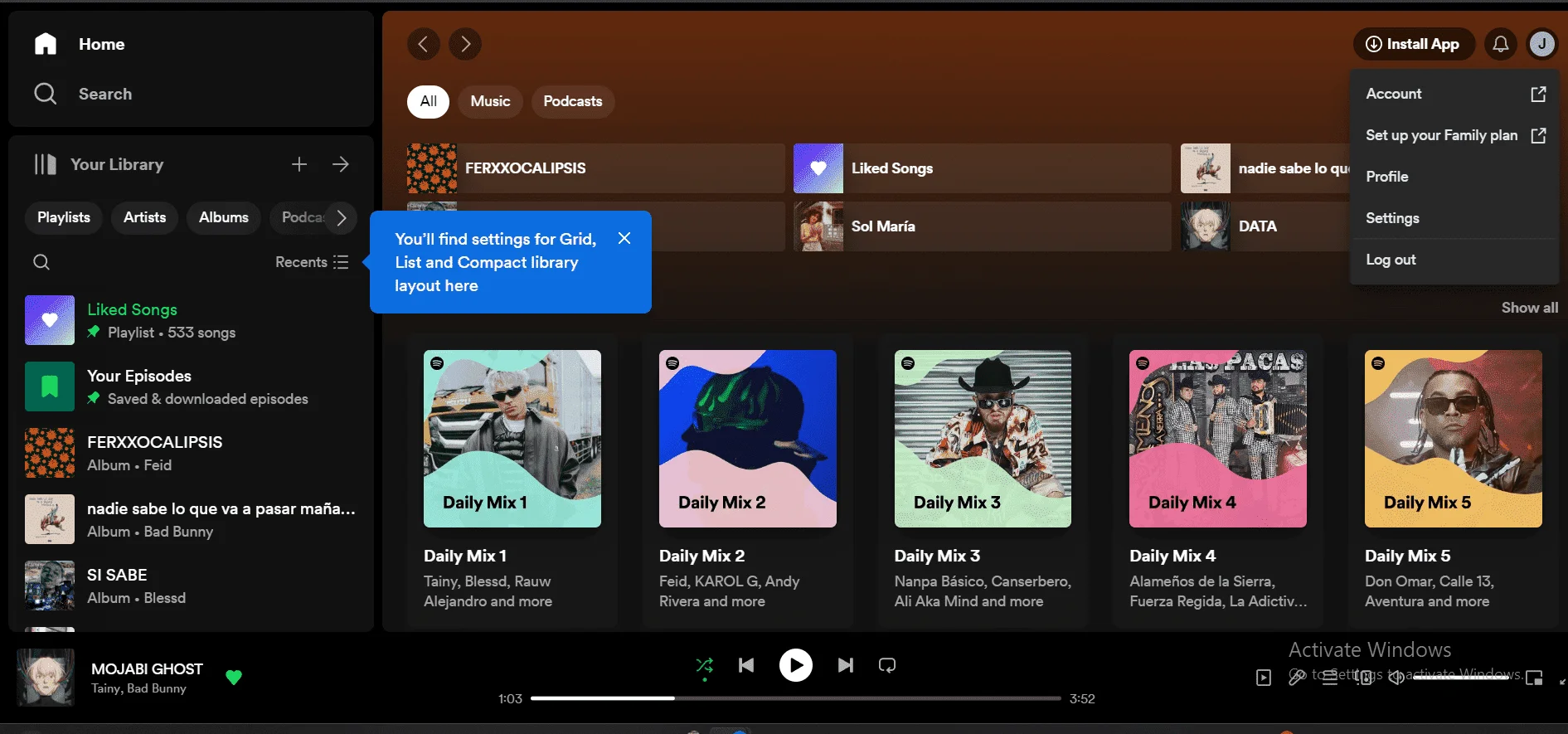The height and width of the screenshot is (734, 1568).
Task: Open the Daily Mix 4 cover thumbnail
Action: [1218, 439]
